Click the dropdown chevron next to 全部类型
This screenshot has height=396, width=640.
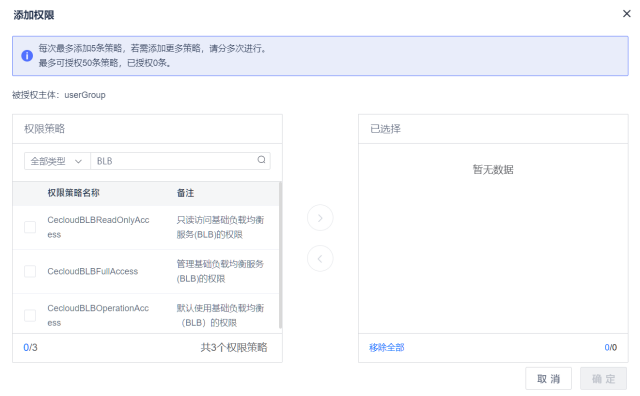(x=78, y=161)
